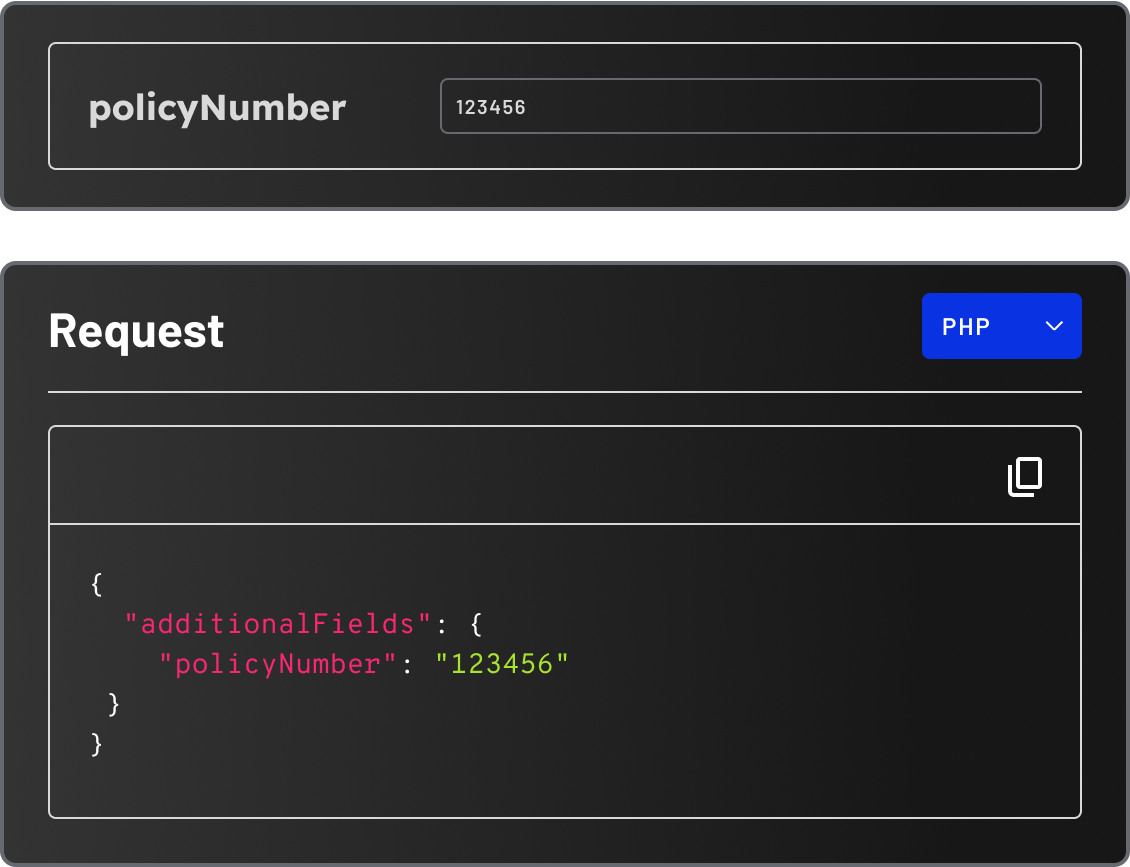Image resolution: width=1130 pixels, height=867 pixels.
Task: Click the chevron icon on the PHP button
Action: click(x=1053, y=326)
